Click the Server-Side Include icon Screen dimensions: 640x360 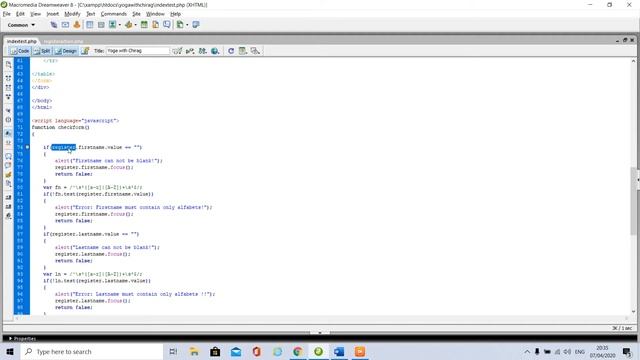pyautogui.click(x=156, y=25)
